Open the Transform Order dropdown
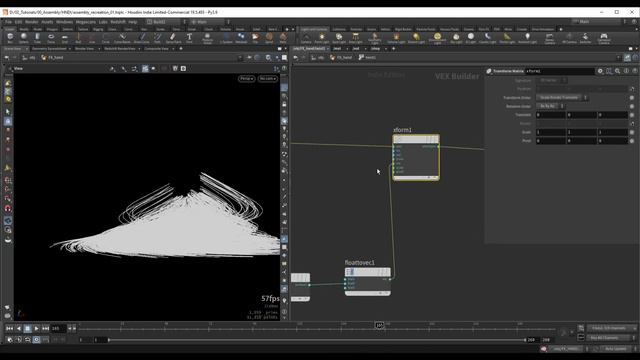 coord(562,98)
